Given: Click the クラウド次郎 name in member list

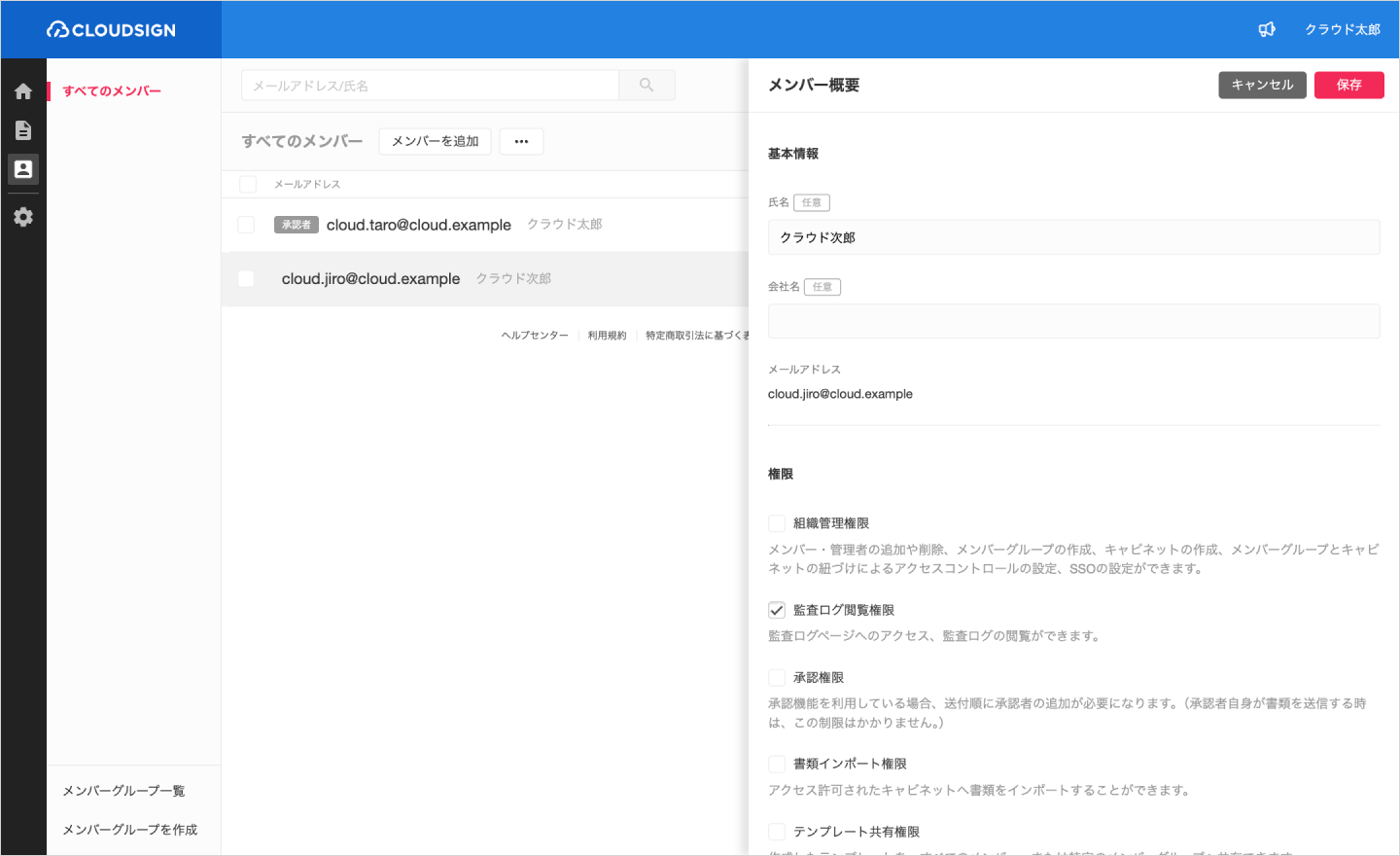Looking at the screenshot, I should 513,278.
